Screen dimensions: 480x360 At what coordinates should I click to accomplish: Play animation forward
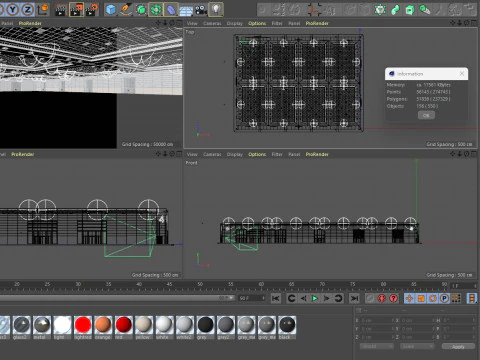(x=315, y=298)
